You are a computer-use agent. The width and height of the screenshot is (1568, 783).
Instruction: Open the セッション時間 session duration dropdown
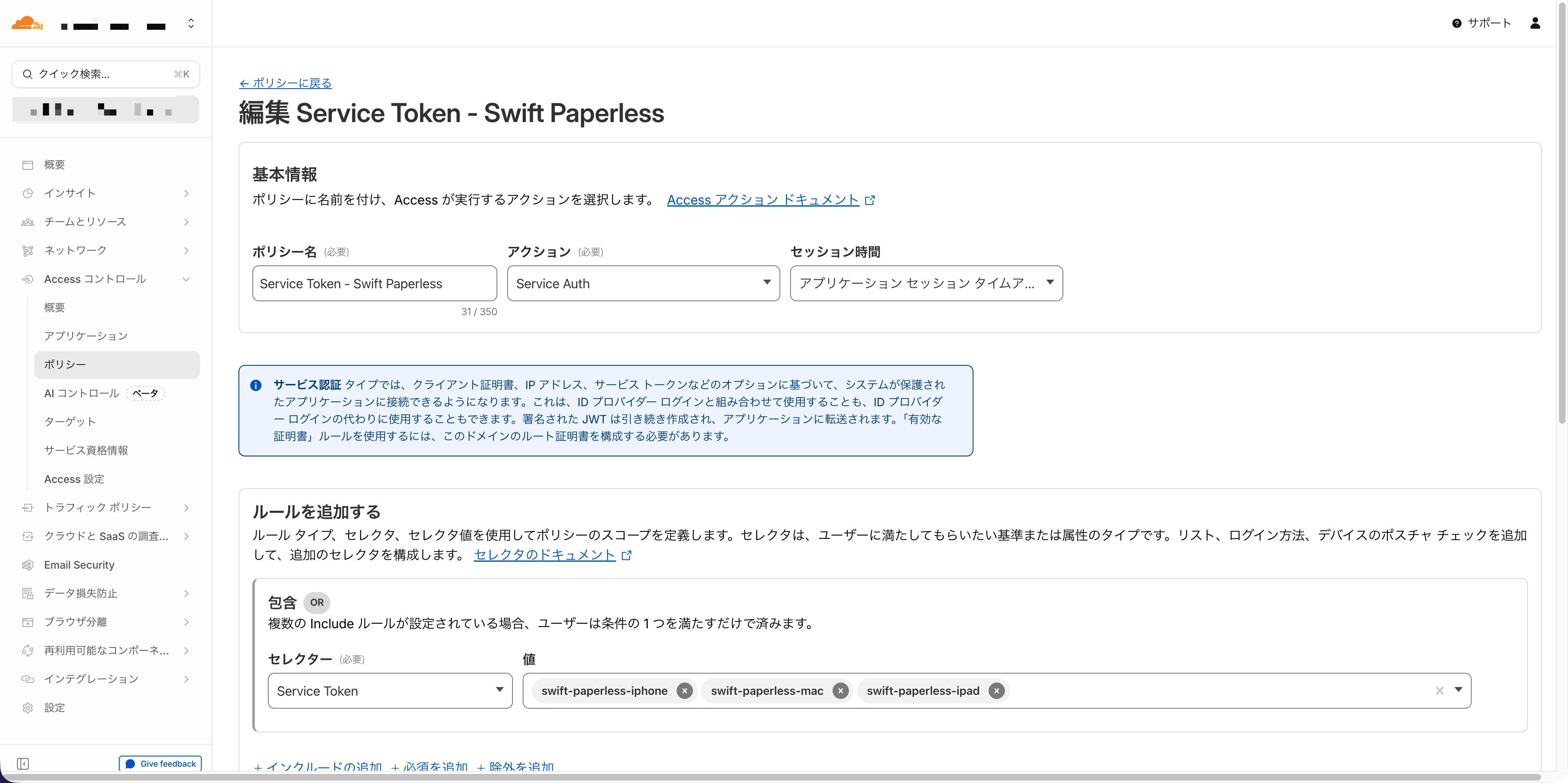tap(926, 283)
